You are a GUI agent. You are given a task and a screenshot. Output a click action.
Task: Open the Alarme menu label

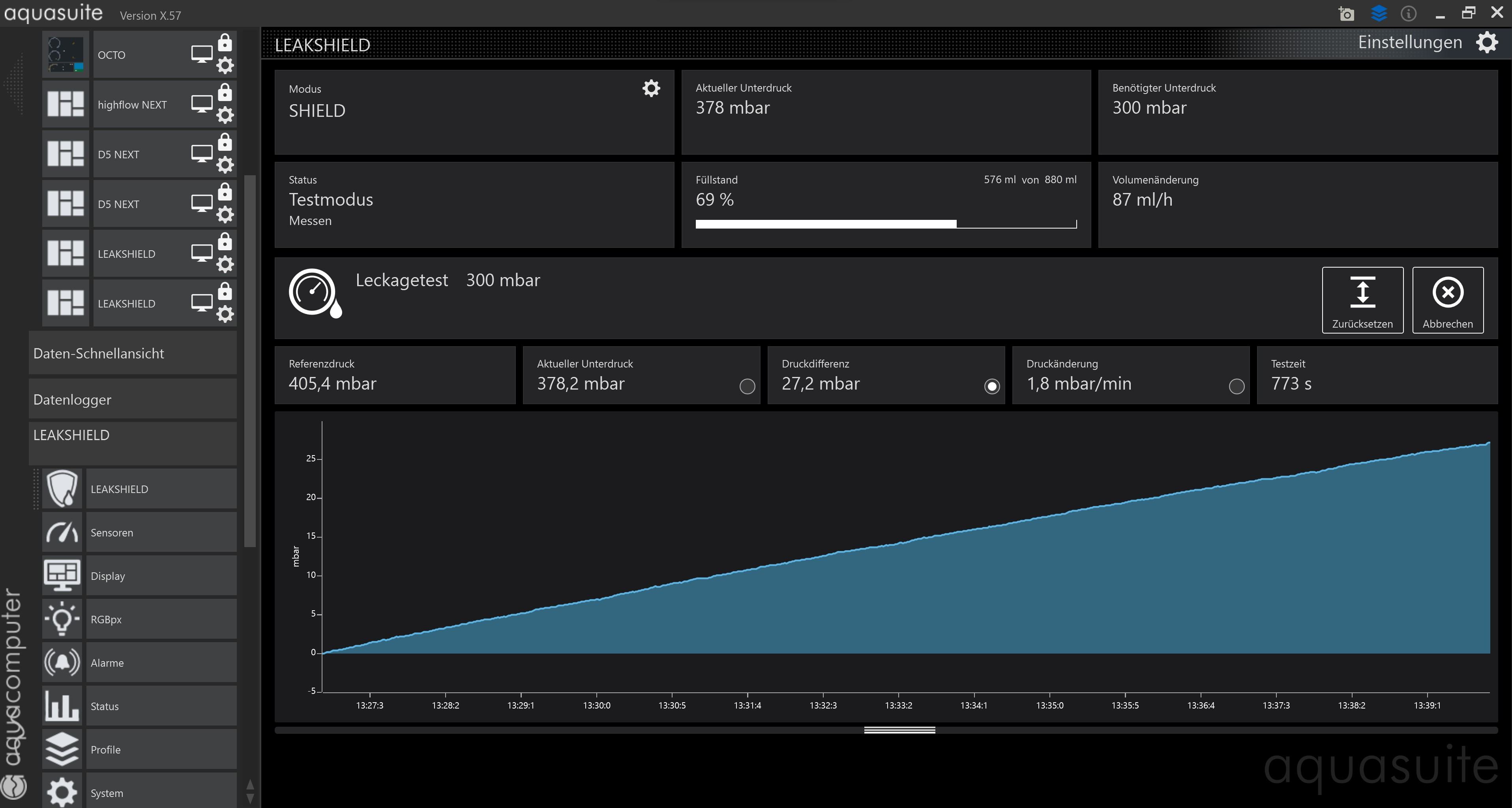click(x=107, y=663)
